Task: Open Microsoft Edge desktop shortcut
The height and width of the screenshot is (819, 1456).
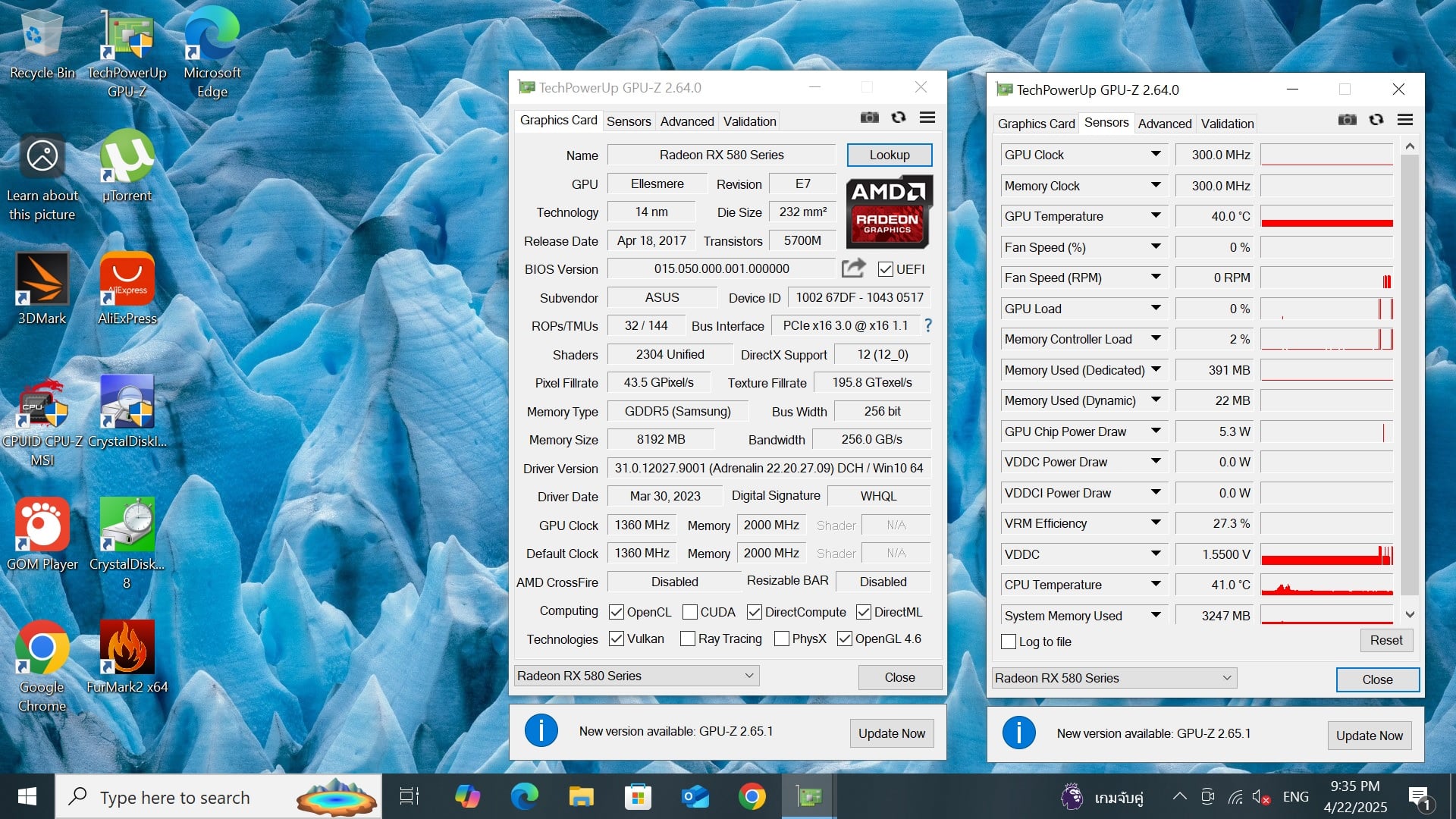Action: point(212,53)
